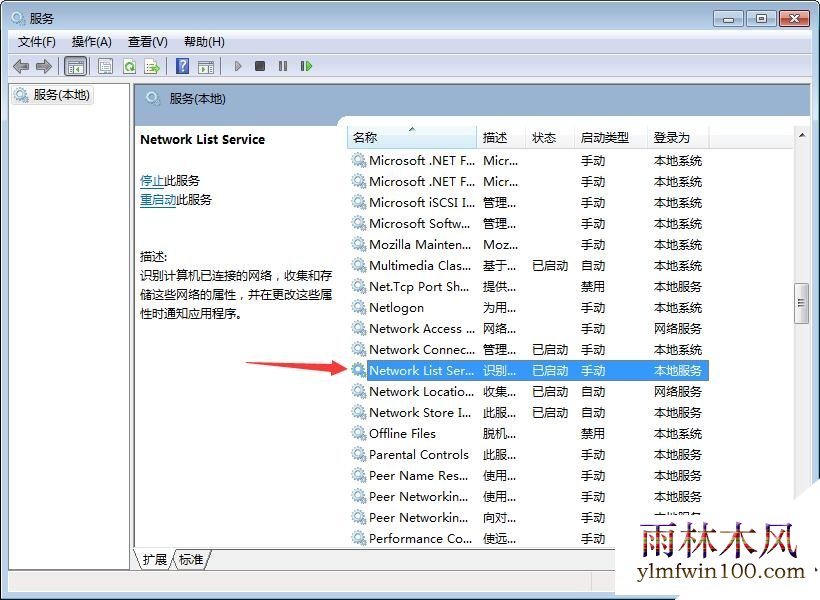Click the Start Service play icon
This screenshot has height=600, width=820.
pos(238,66)
